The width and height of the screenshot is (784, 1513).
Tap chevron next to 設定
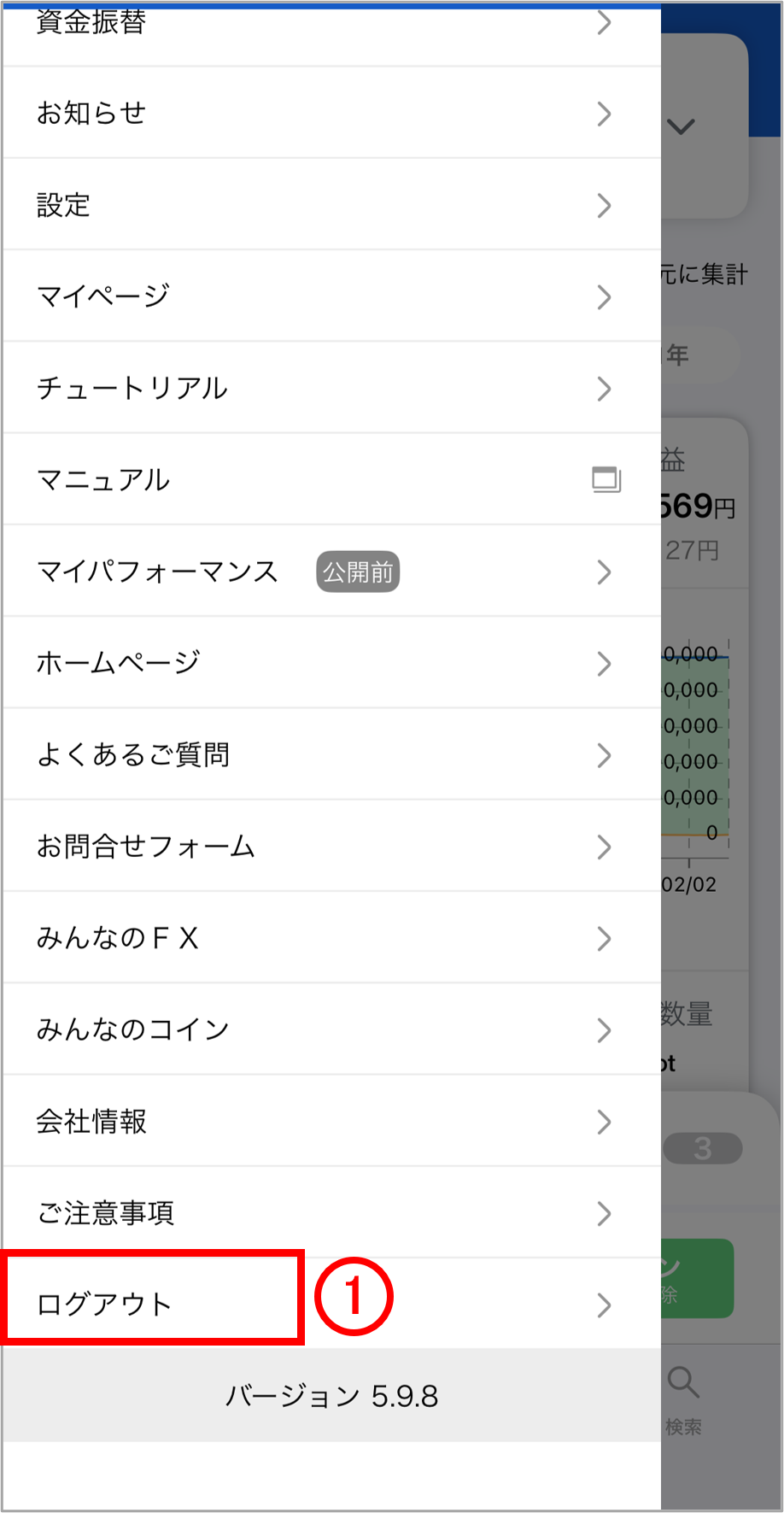(604, 206)
